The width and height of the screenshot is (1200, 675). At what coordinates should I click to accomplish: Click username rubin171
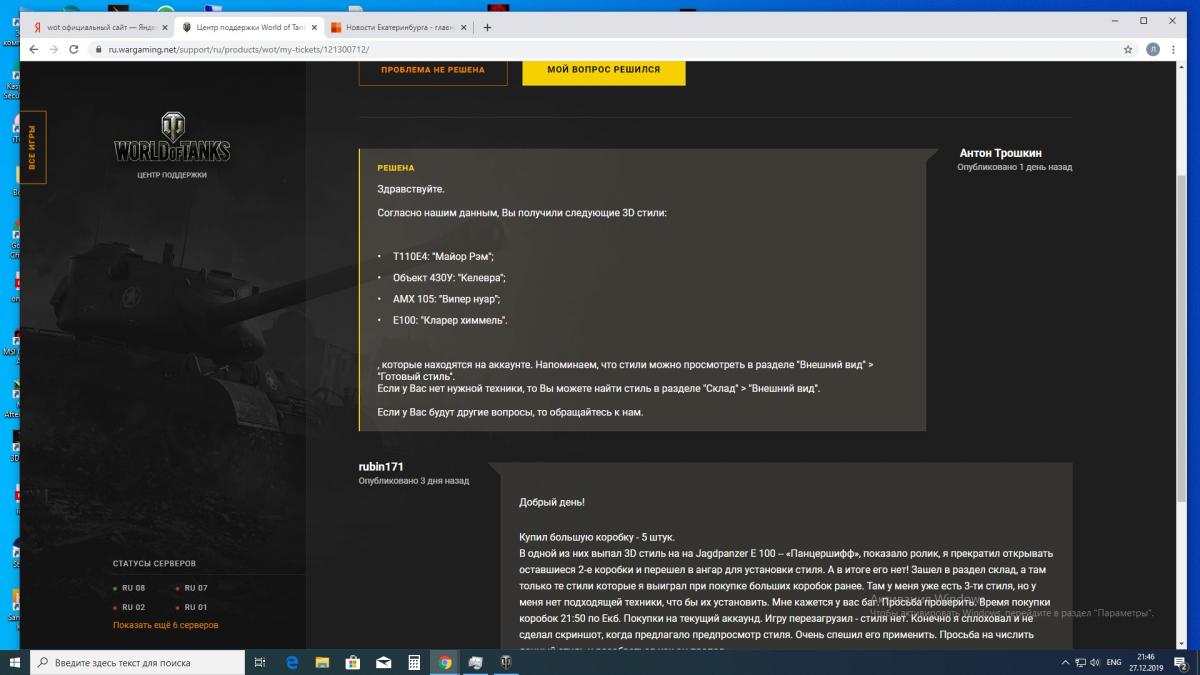[381, 467]
